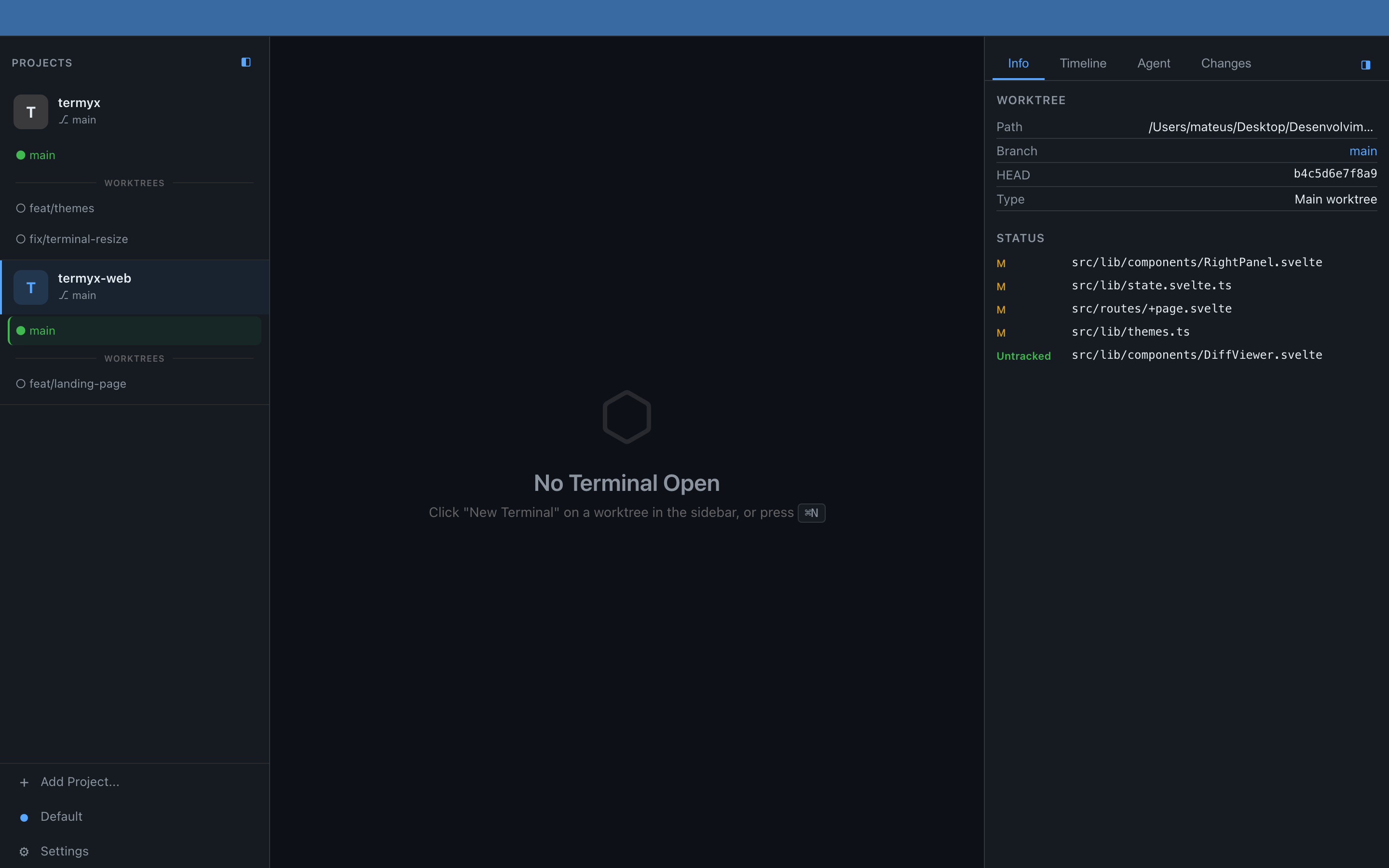Open the main branch link in Branch row
The height and width of the screenshot is (868, 1389).
[1363, 150]
